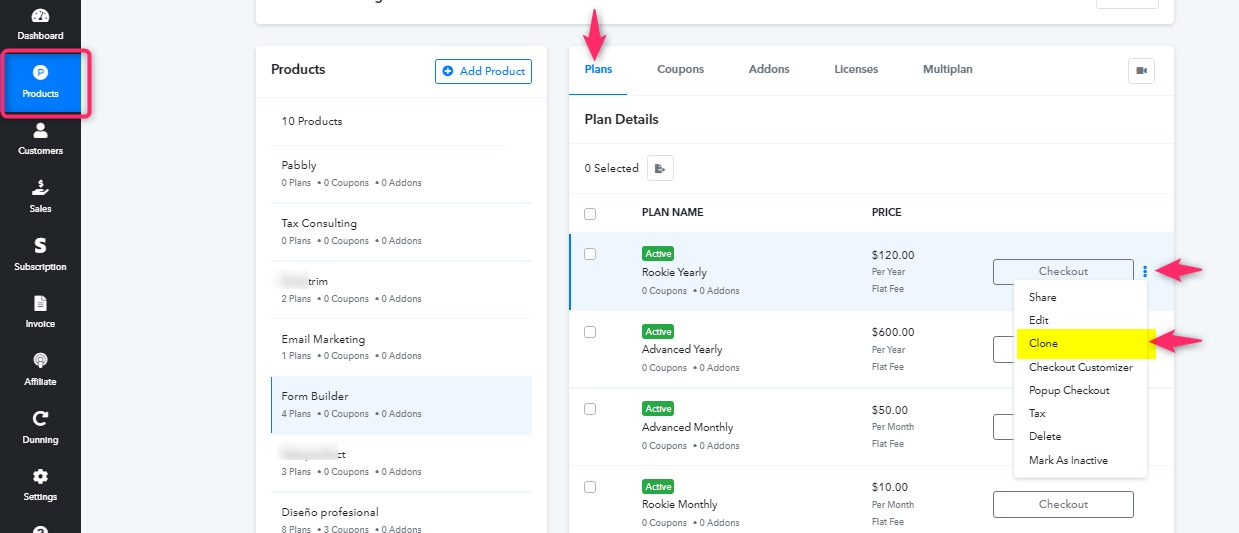This screenshot has width=1239, height=533.
Task: Click the PRICE column header
Action: click(886, 212)
